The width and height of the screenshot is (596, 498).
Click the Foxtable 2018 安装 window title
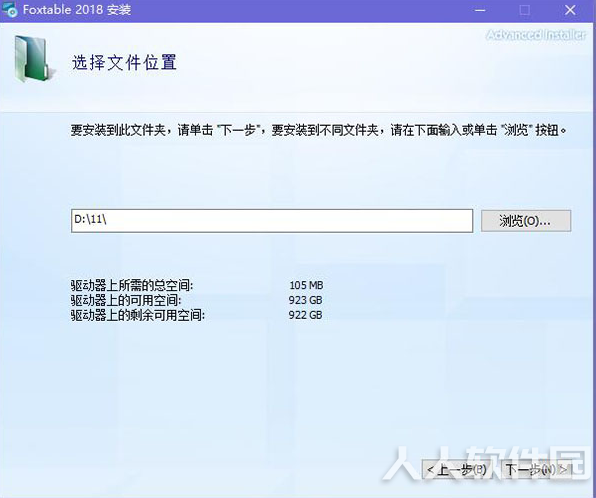[x=77, y=10]
